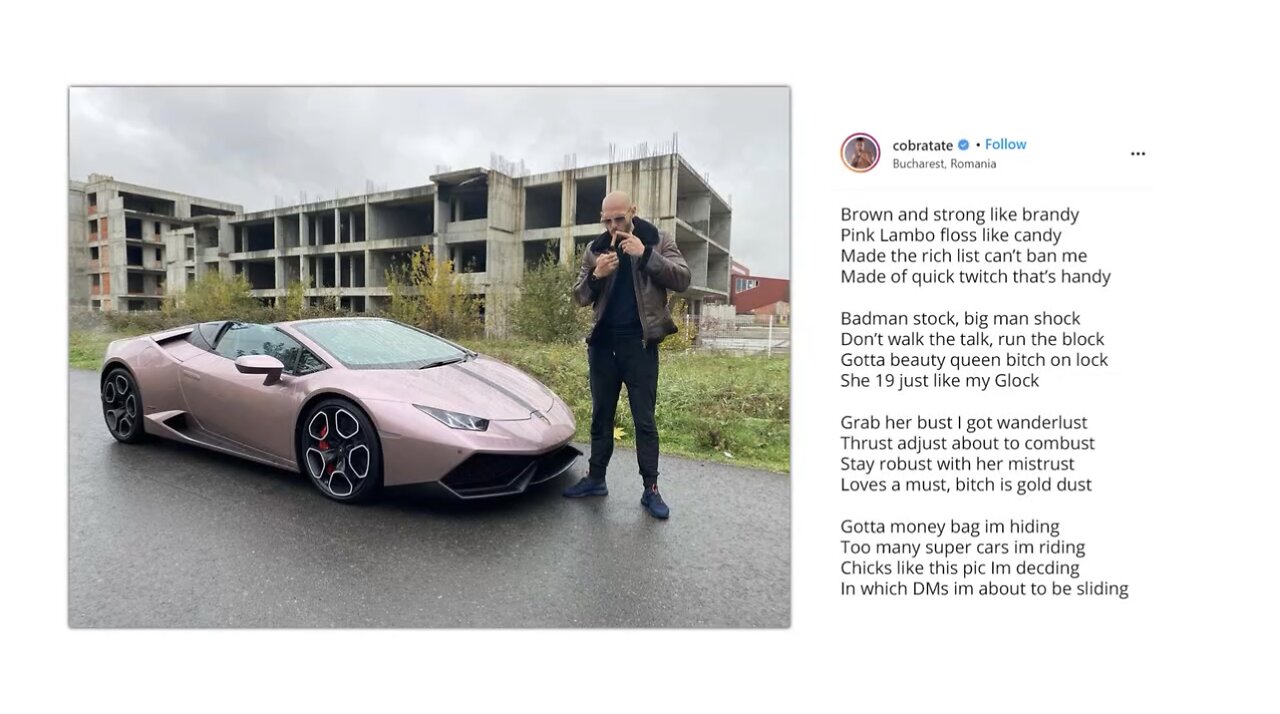Viewport: 1280px width, 714px height.
Task: Open the pink Lamborghini post photo
Action: 429,357
